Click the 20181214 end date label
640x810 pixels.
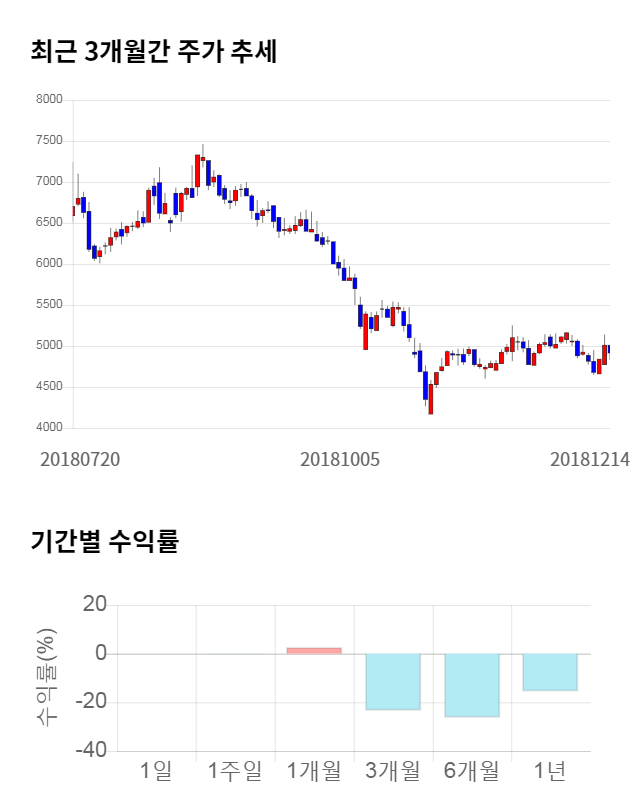pos(590,459)
